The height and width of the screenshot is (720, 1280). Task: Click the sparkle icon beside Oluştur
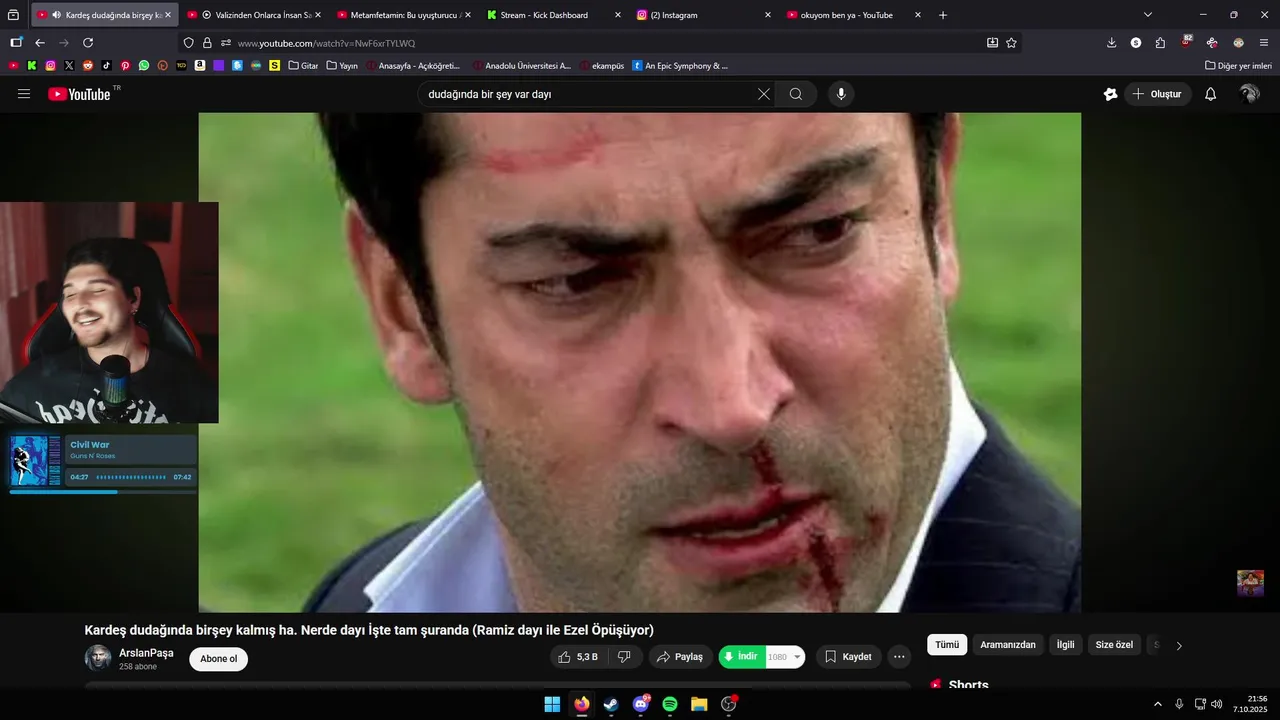(1110, 94)
